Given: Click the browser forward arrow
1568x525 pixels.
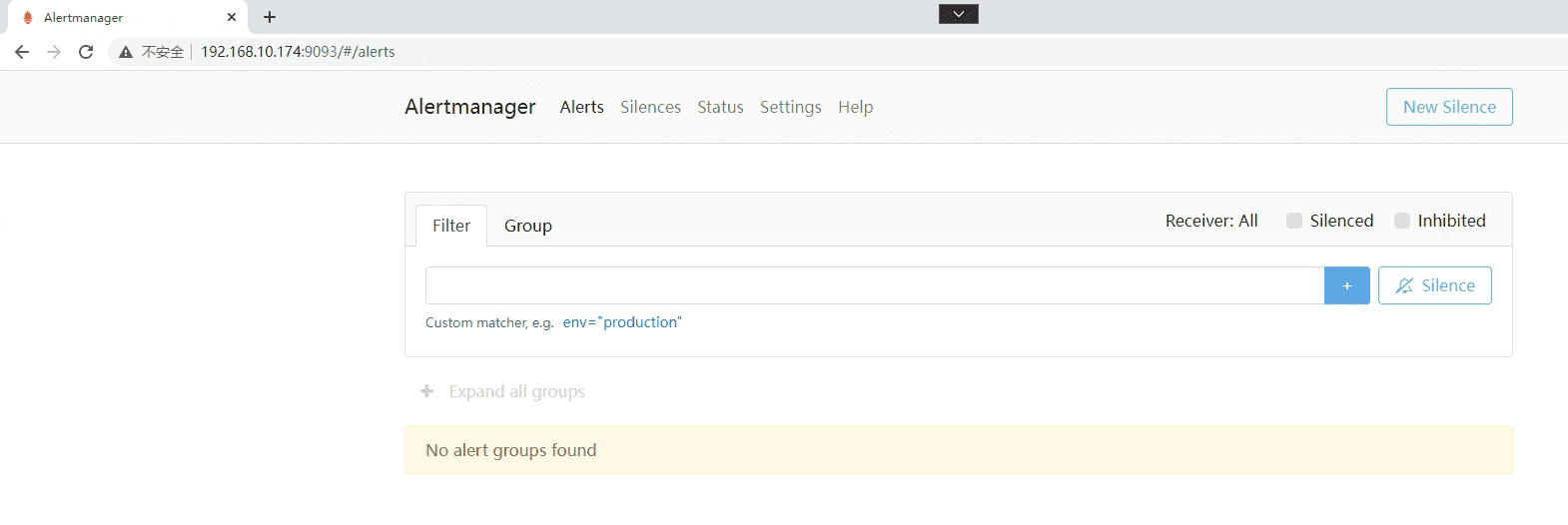Looking at the screenshot, I should [x=54, y=52].
